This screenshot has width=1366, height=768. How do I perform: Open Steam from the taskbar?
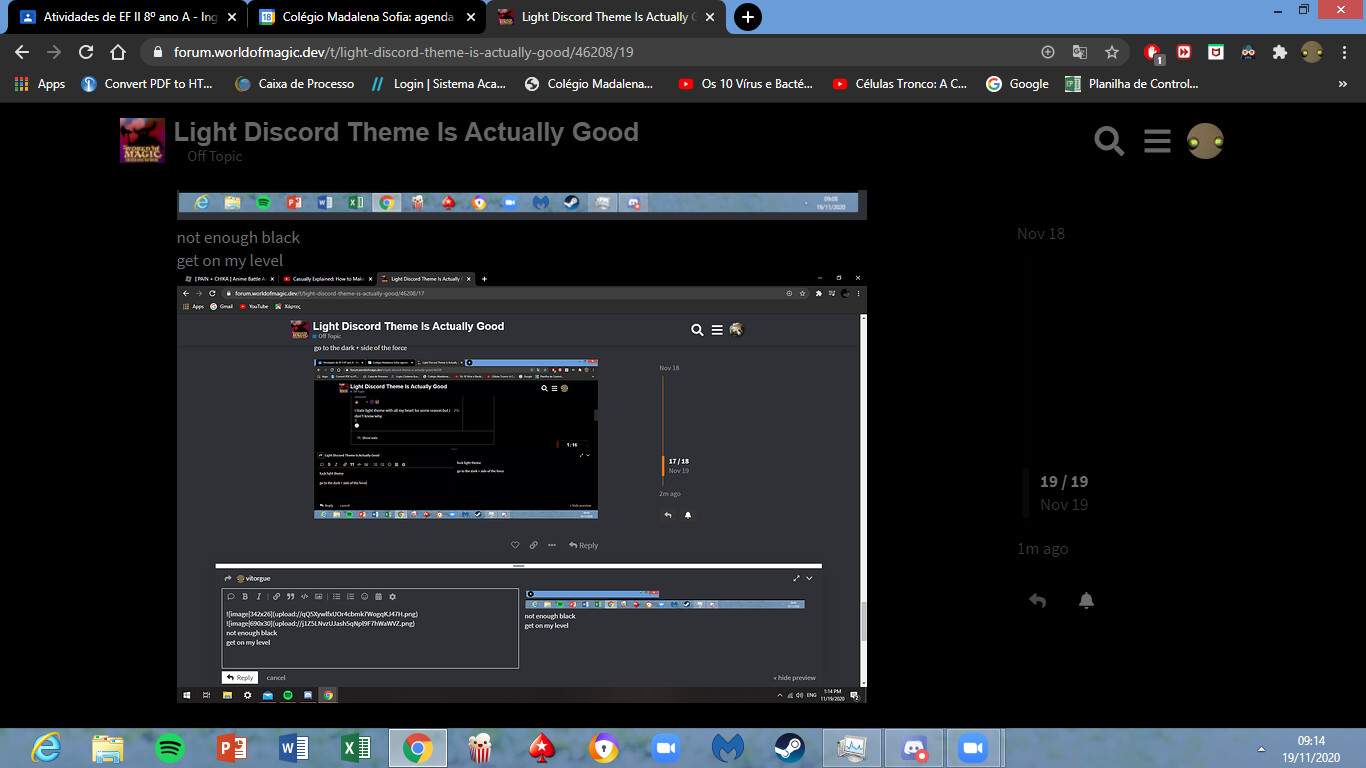[x=790, y=748]
